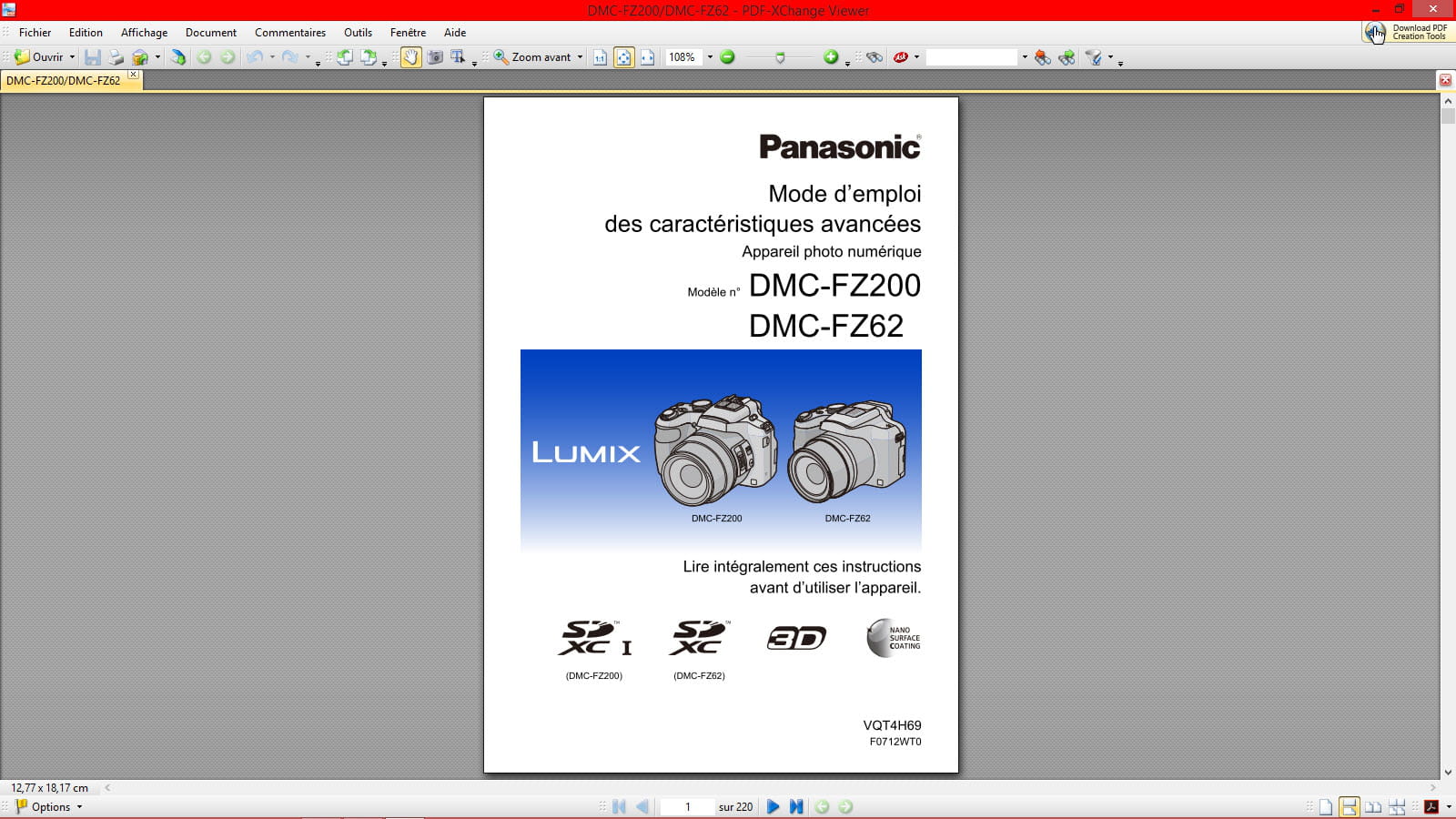Select the Snapshot camera tool
This screenshot has height=819, width=1456.
coord(435,57)
